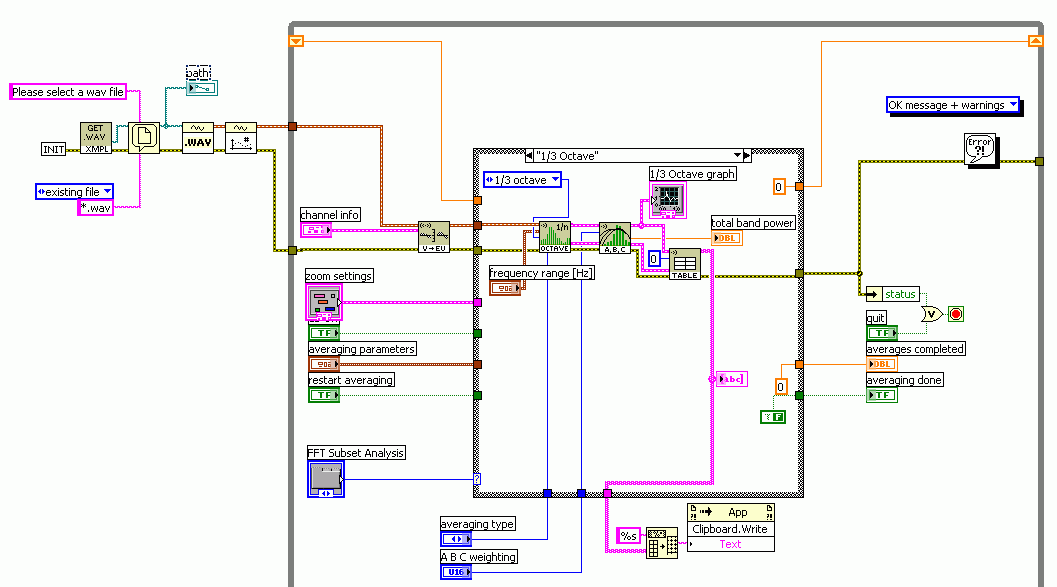Click the '%s' format string constant
The image size is (1057, 587).
click(x=629, y=535)
